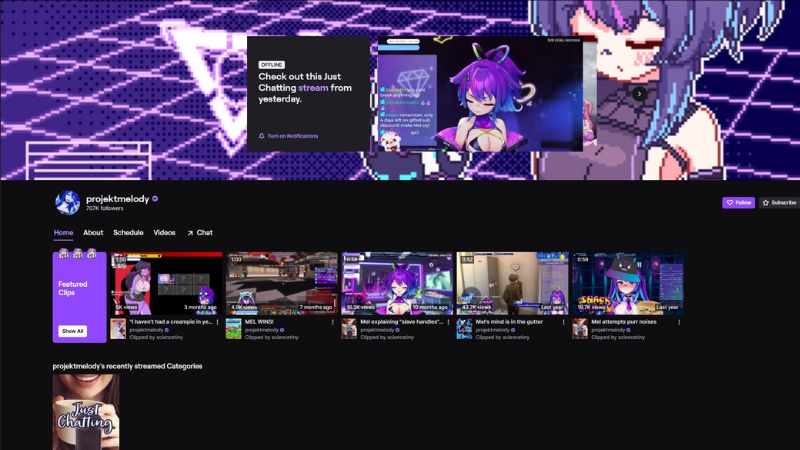
Task: Click the pop-out arrow icon beside Chat
Action: 190,233
